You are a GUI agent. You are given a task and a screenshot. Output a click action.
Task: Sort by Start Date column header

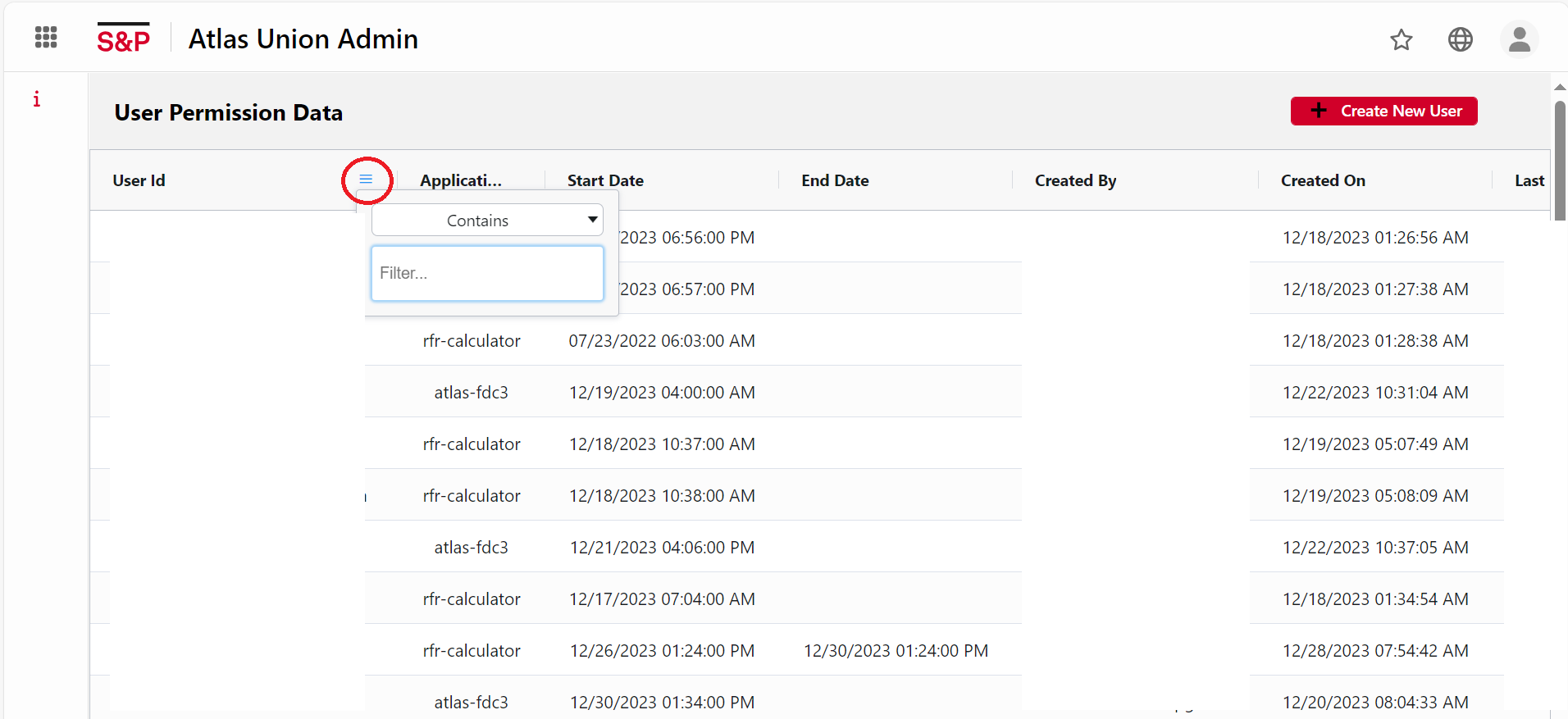(x=605, y=180)
